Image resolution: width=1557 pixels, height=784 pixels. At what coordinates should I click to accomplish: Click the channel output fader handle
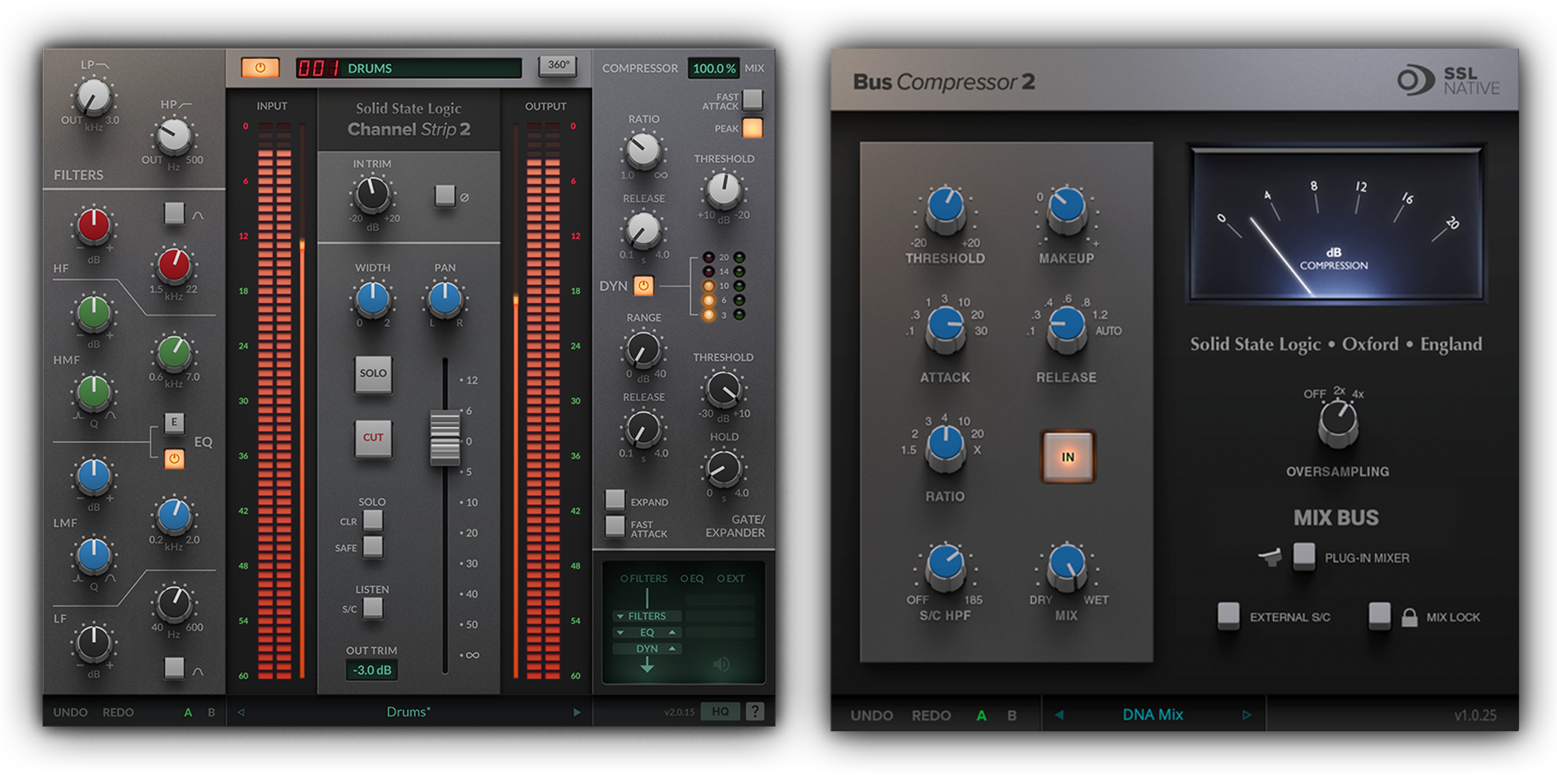coord(445,439)
